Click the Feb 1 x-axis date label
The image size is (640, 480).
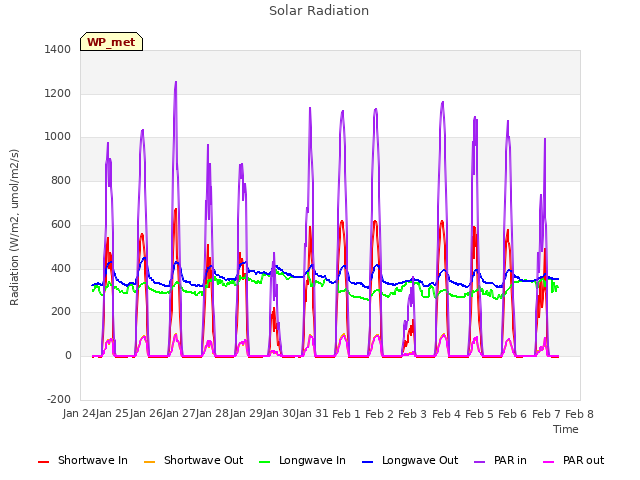[x=346, y=414]
